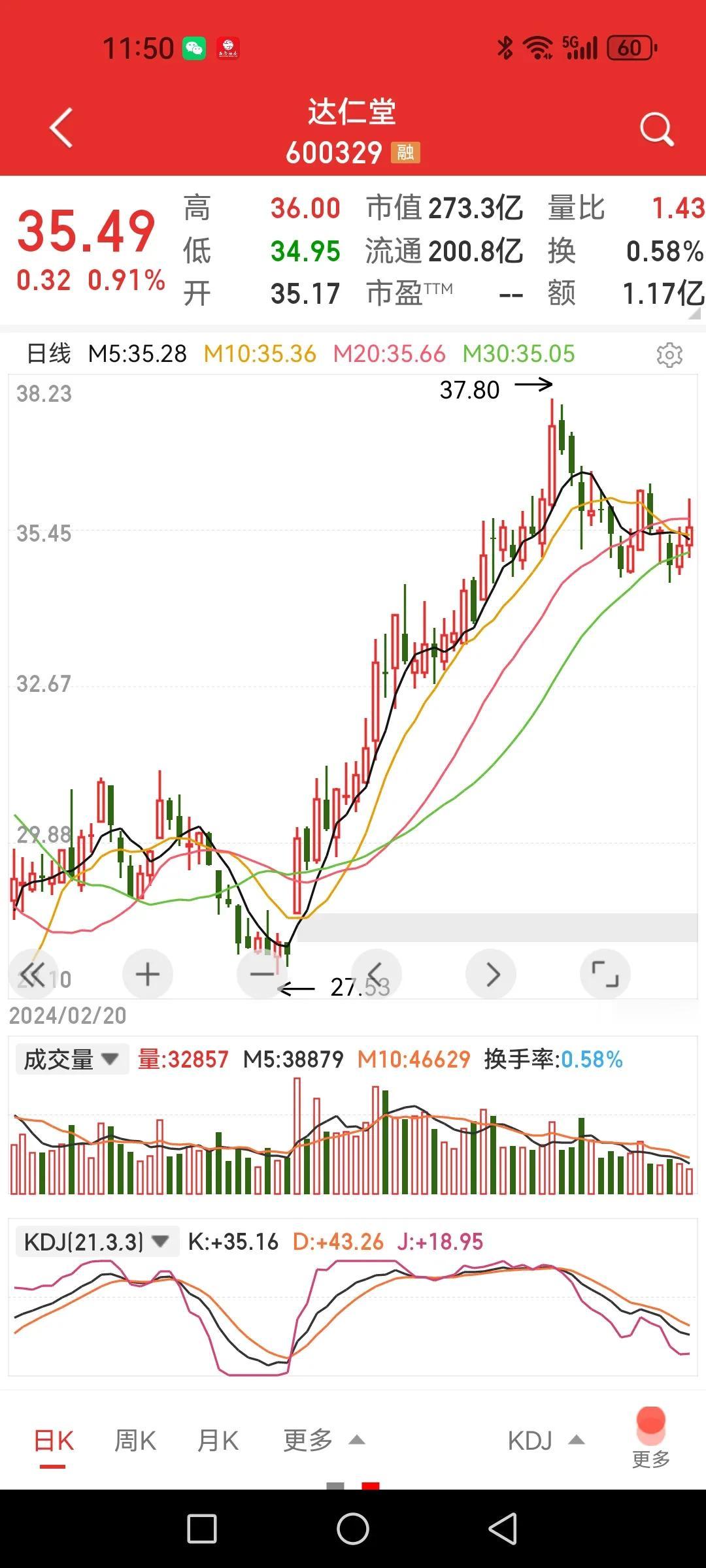Tap Wi-Fi icon in status bar

point(538,48)
